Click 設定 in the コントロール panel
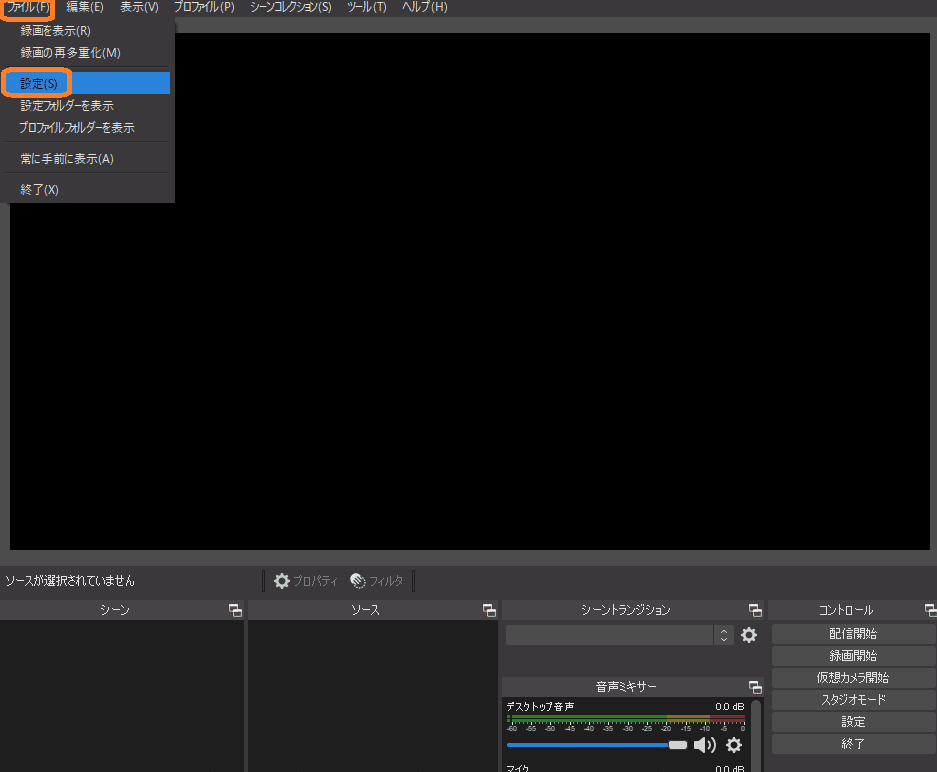This screenshot has height=772, width=937. tap(853, 722)
